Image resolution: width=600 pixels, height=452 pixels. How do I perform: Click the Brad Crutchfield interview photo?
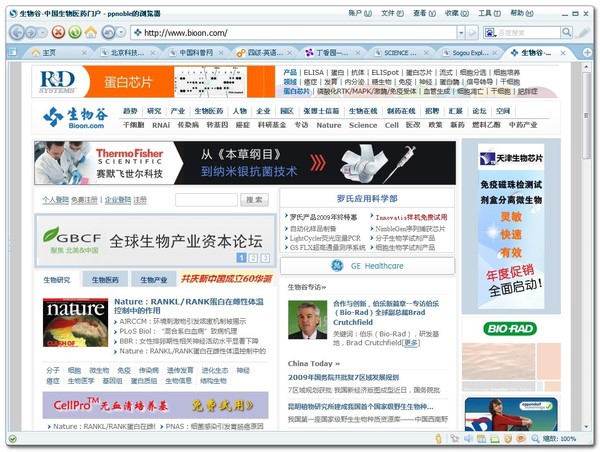[x=307, y=320]
